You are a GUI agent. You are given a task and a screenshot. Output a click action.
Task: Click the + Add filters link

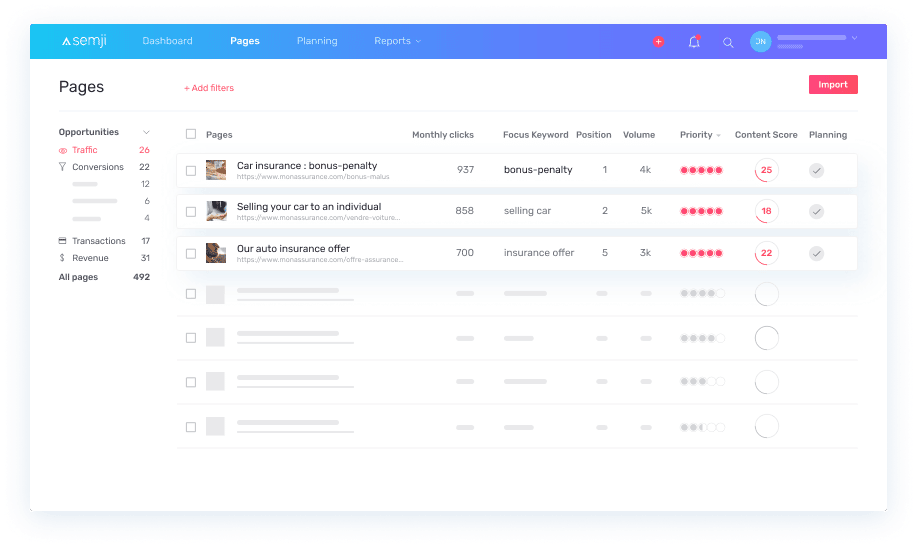point(209,88)
